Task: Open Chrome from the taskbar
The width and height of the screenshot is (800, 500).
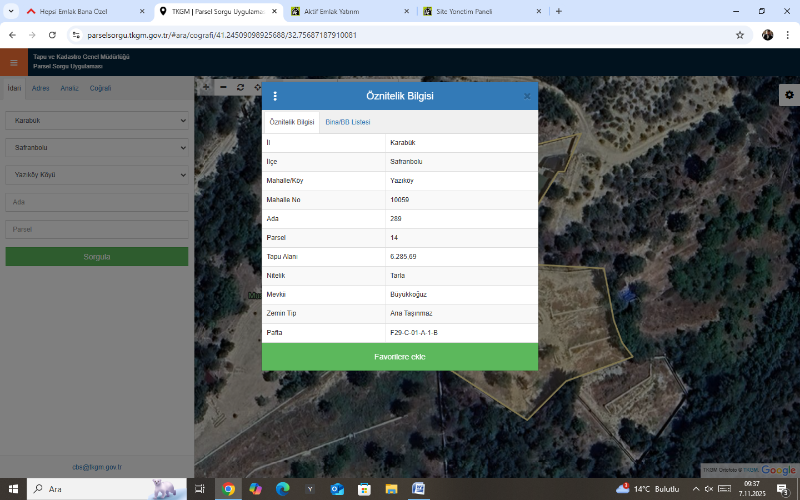Action: pos(228,489)
